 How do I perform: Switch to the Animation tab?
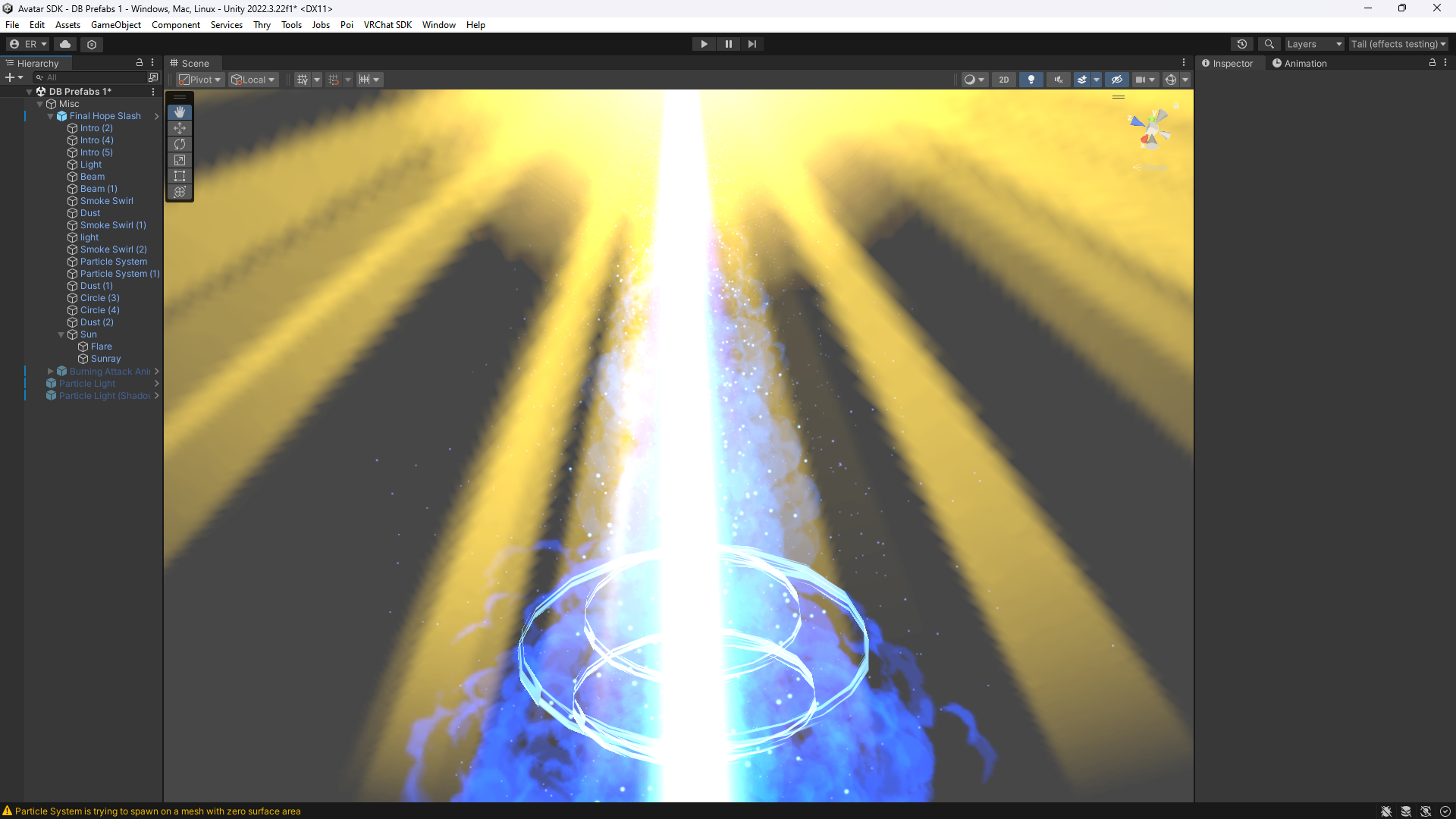click(x=1300, y=64)
